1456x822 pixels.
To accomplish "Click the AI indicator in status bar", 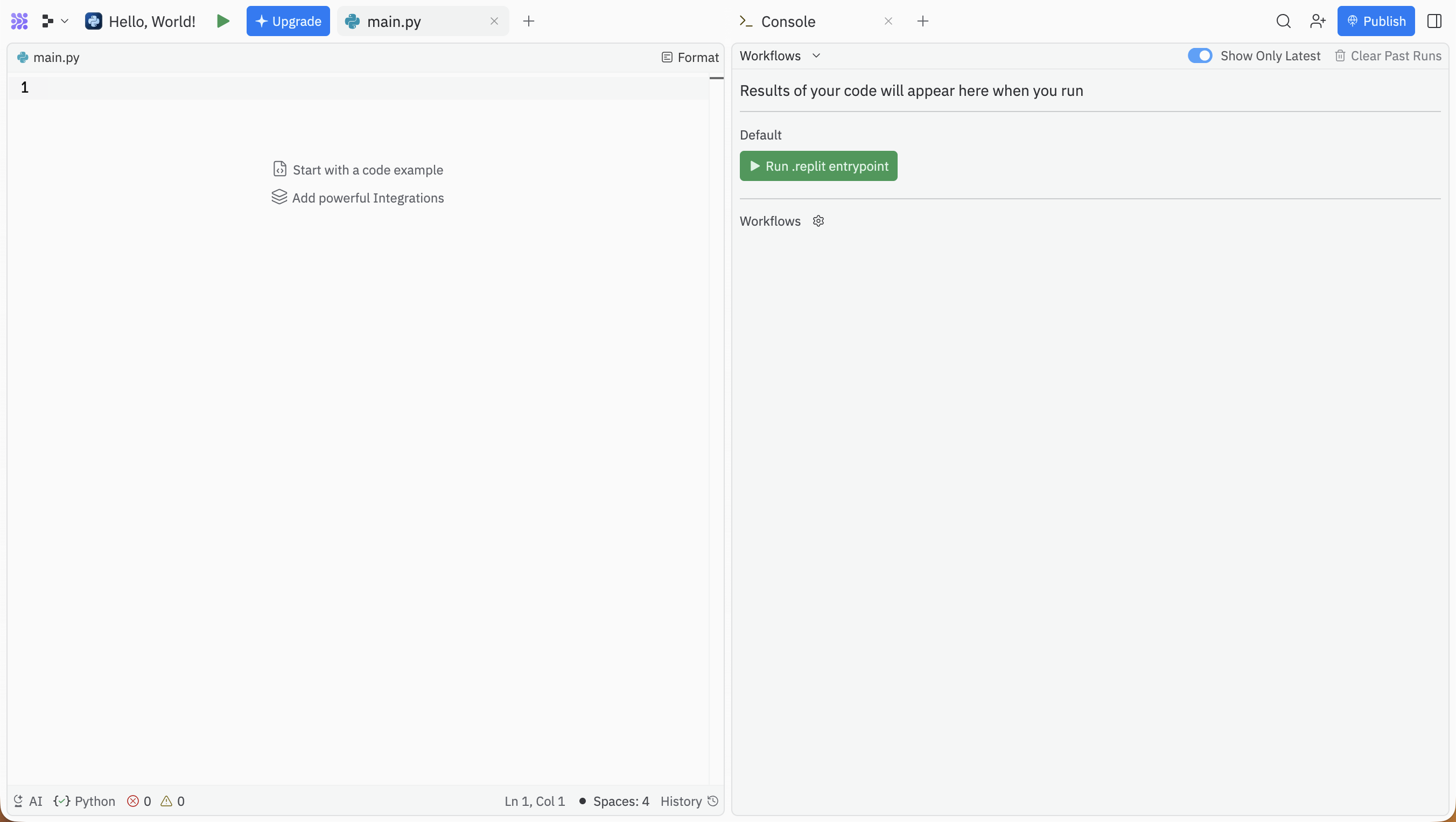I will 27,801.
